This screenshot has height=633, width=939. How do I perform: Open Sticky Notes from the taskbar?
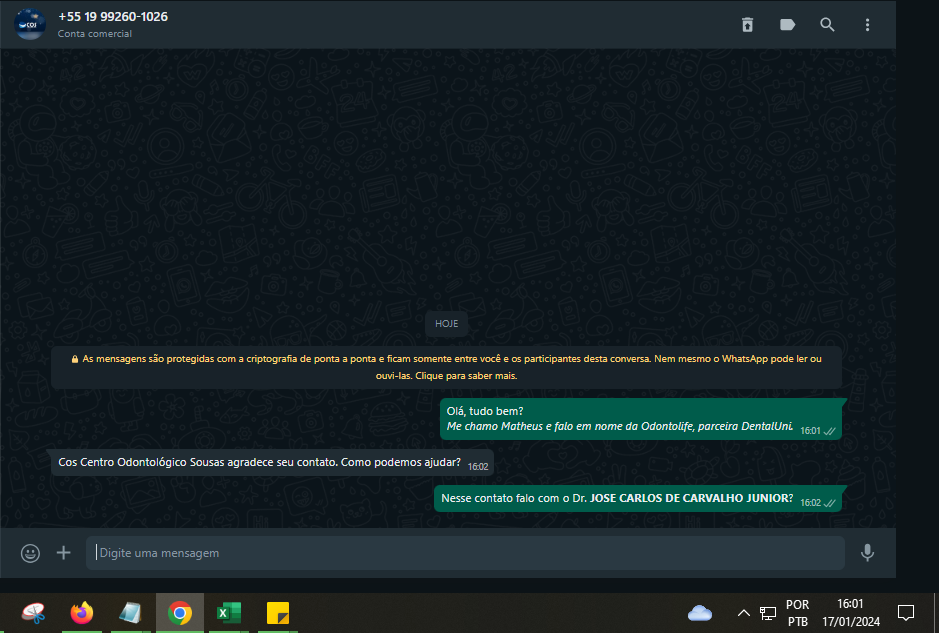pos(278,613)
